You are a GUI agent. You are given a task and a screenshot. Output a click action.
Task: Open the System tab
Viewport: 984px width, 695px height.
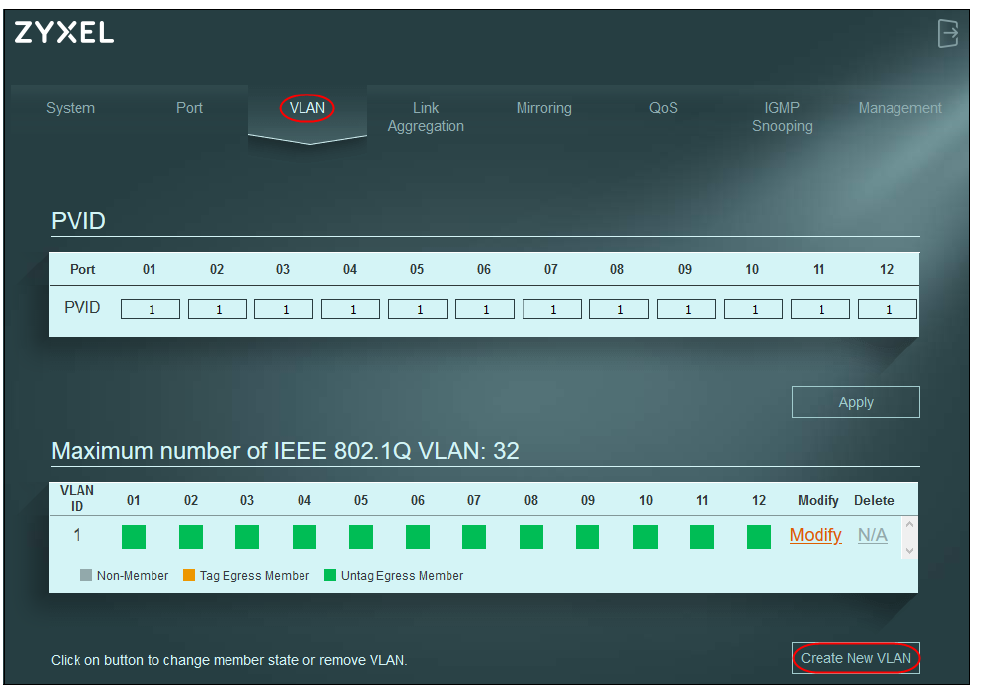coord(70,108)
